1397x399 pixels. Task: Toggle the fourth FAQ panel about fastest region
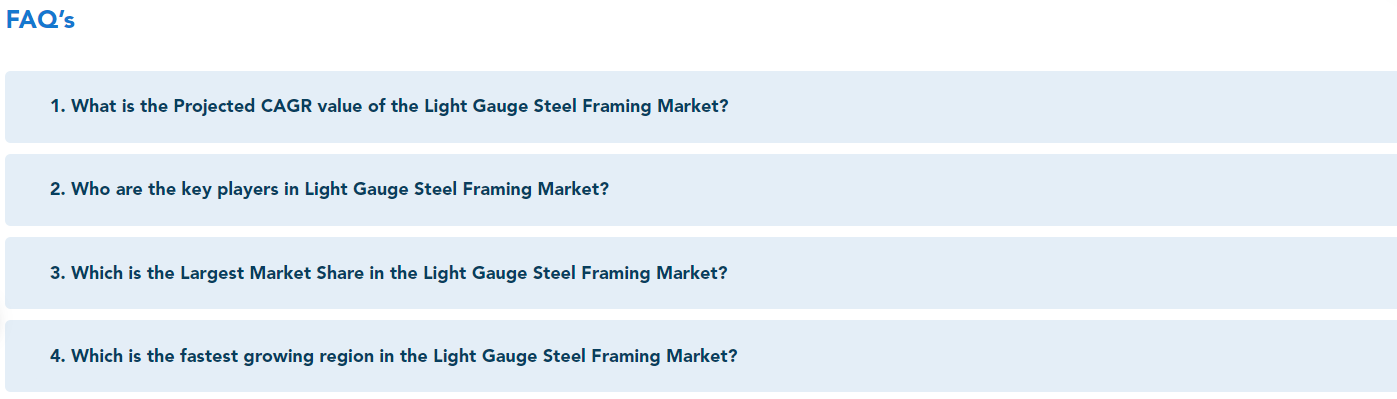[700, 356]
